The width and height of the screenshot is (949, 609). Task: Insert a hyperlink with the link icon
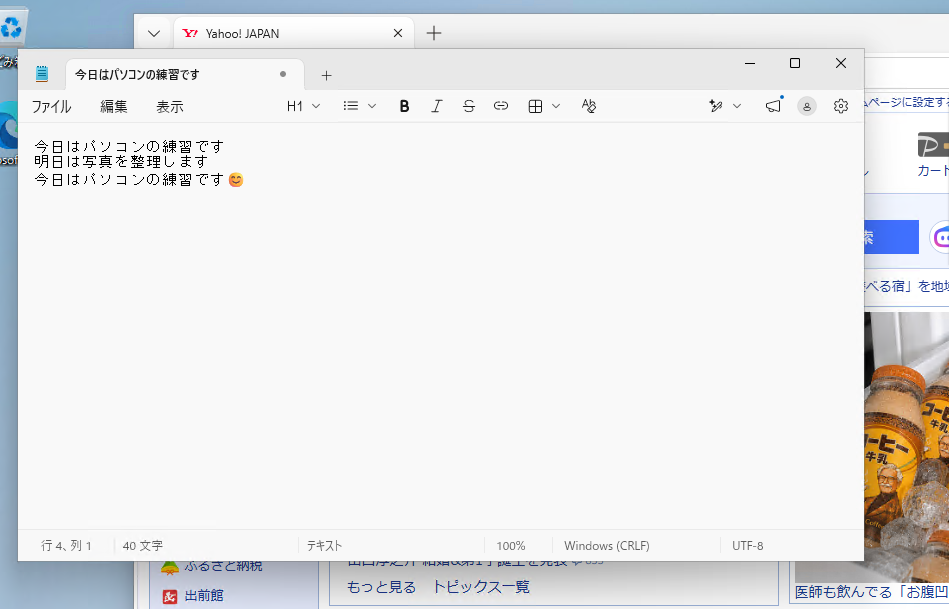point(501,107)
